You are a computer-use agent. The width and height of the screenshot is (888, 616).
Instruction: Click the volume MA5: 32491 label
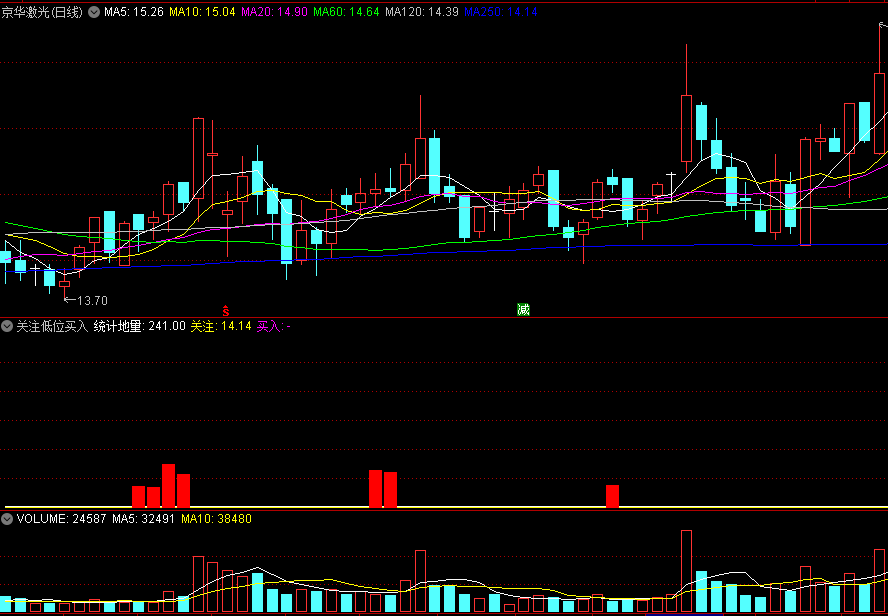point(144,519)
